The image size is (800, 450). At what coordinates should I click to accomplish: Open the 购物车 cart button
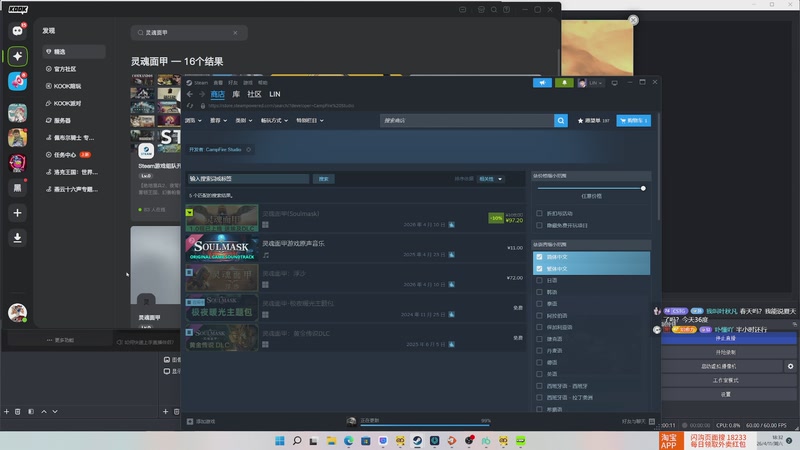tap(634, 120)
